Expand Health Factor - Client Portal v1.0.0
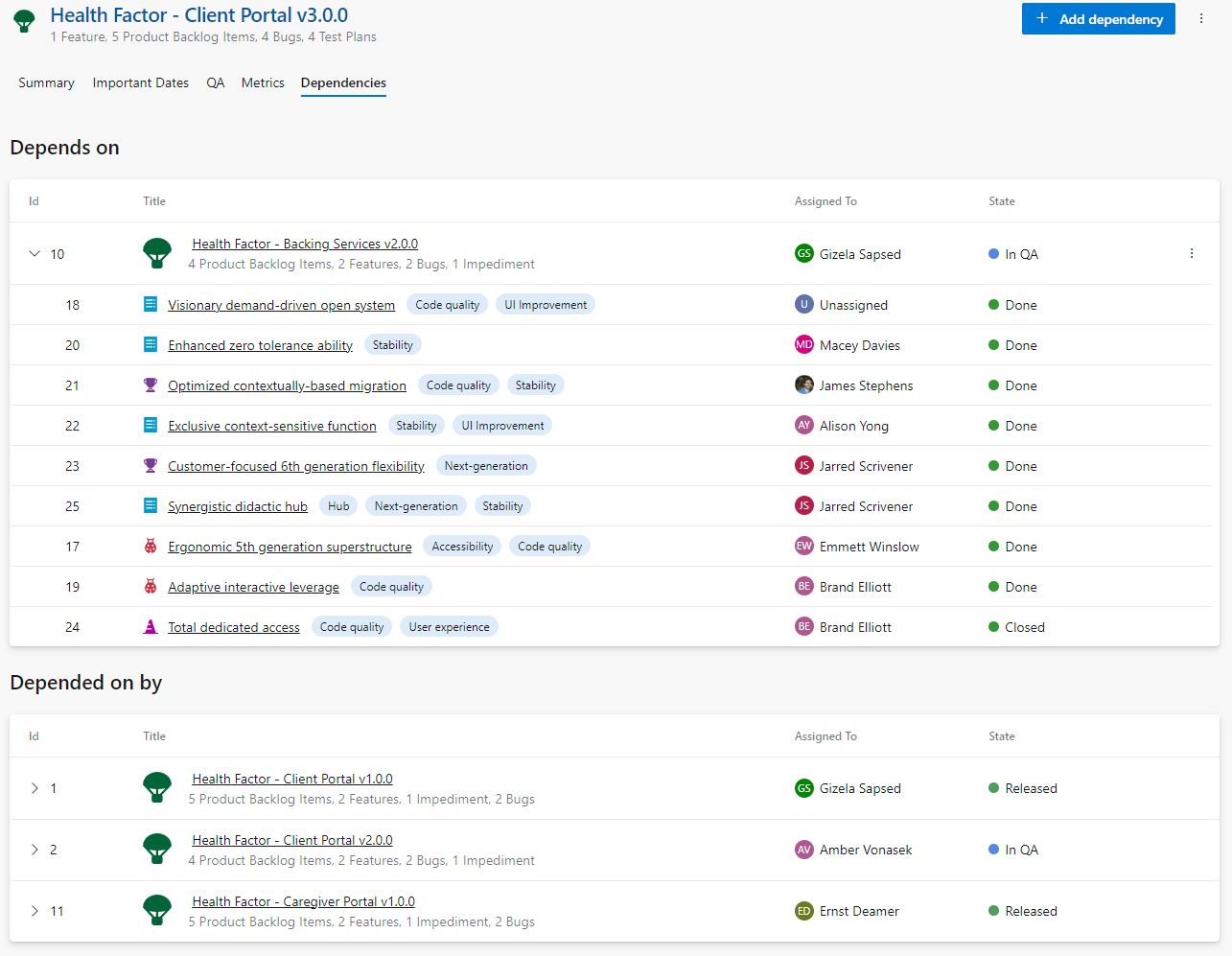The image size is (1232, 956). point(35,788)
